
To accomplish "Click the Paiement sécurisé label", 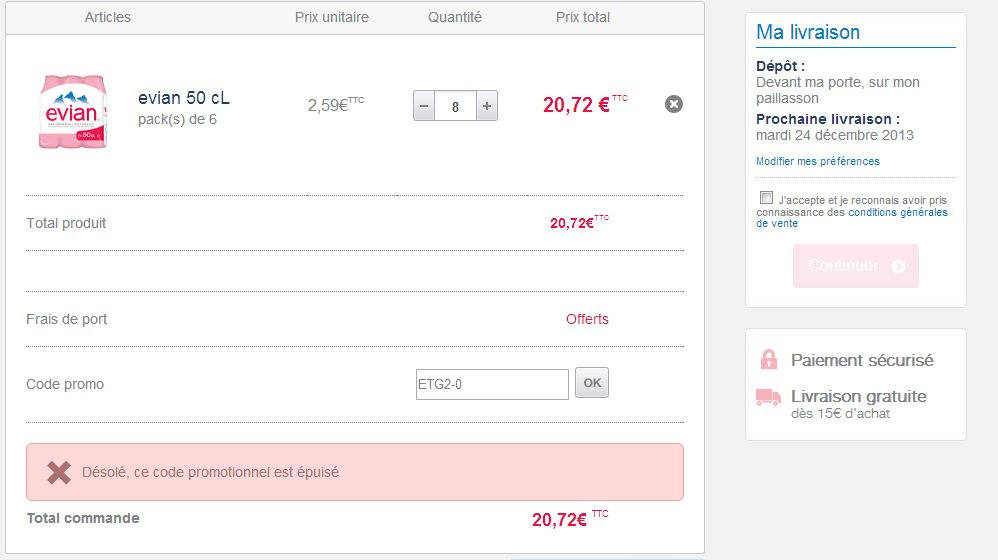I will (x=862, y=360).
